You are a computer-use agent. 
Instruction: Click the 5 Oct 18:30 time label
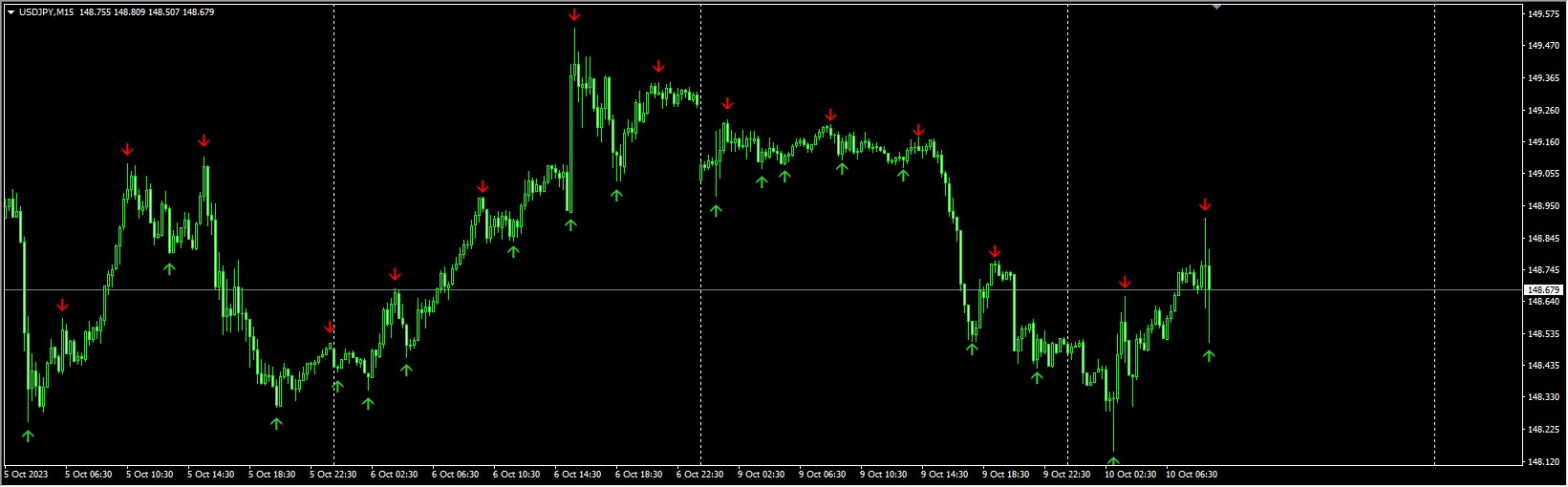tap(271, 474)
